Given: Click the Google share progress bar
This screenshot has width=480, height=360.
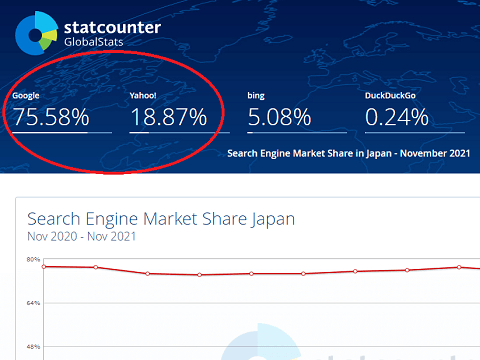Looking at the screenshot, I should 62,133.
